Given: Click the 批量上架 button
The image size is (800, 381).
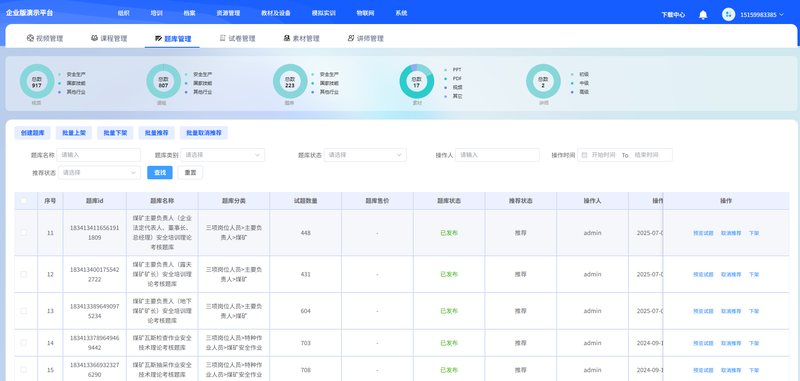Looking at the screenshot, I should click(74, 133).
